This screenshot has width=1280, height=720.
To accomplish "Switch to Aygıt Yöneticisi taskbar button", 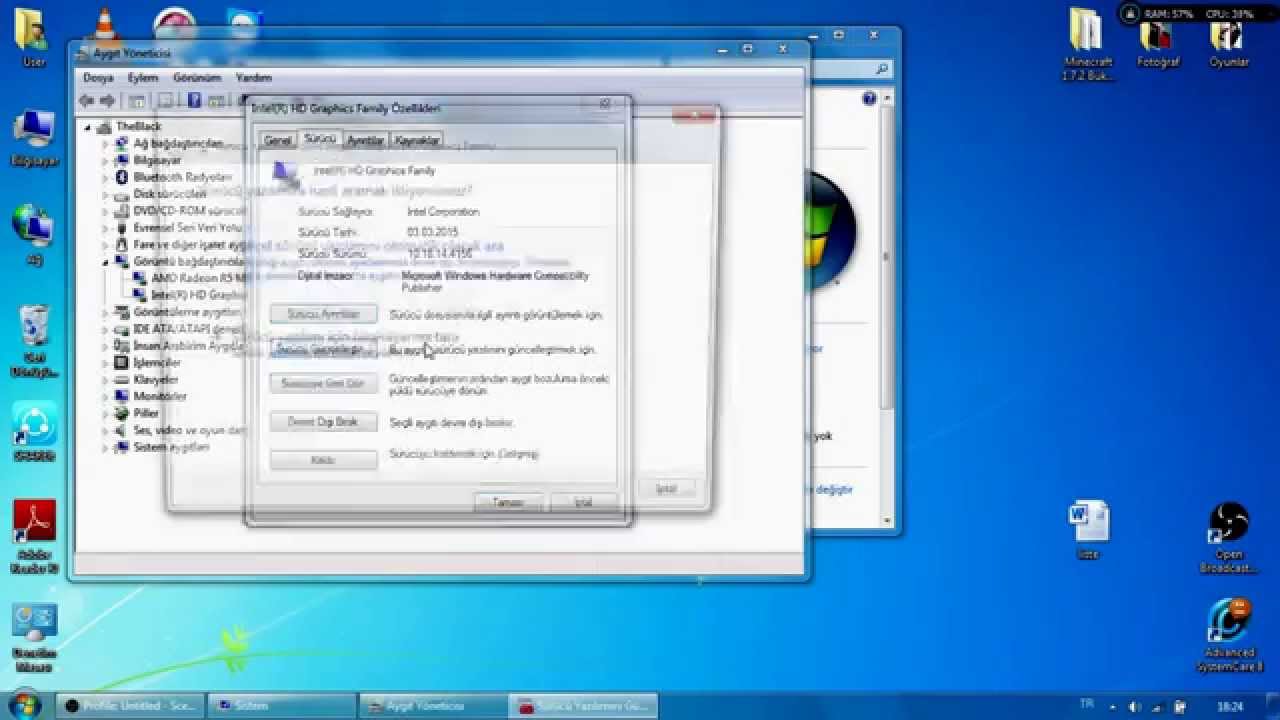I will coord(432,705).
